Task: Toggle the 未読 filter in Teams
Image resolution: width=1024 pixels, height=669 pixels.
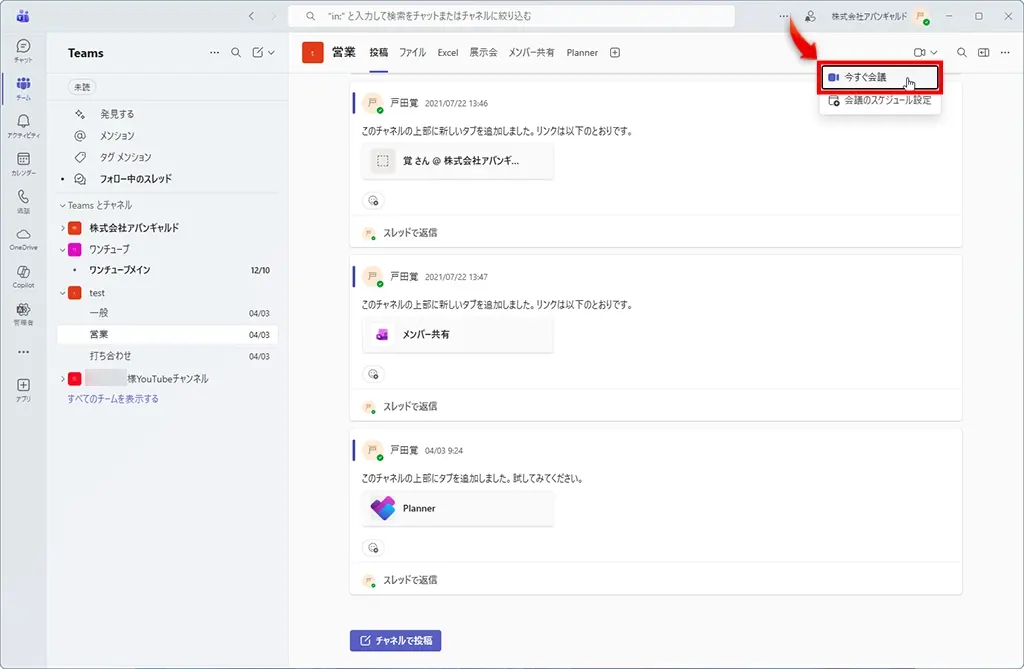Action: pos(80,87)
